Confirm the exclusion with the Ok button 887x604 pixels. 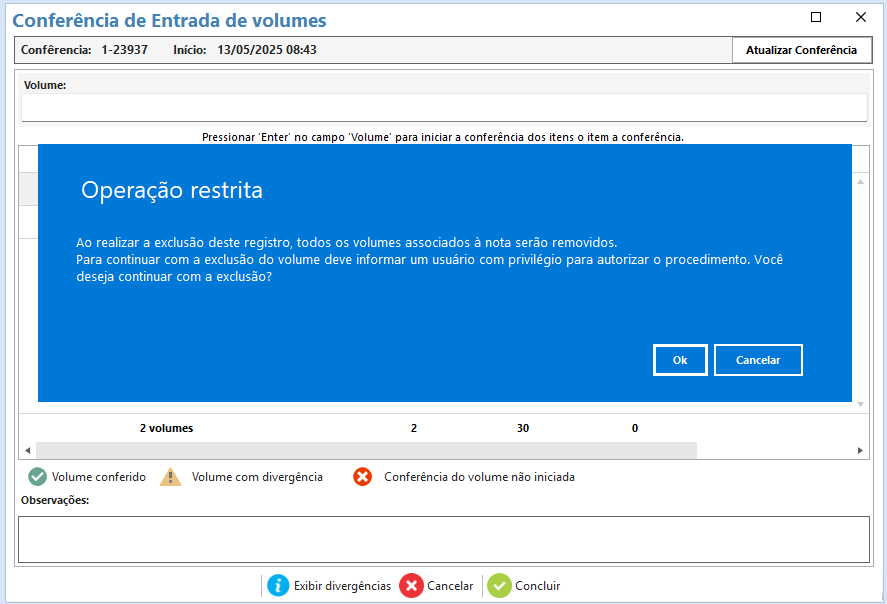click(x=680, y=360)
